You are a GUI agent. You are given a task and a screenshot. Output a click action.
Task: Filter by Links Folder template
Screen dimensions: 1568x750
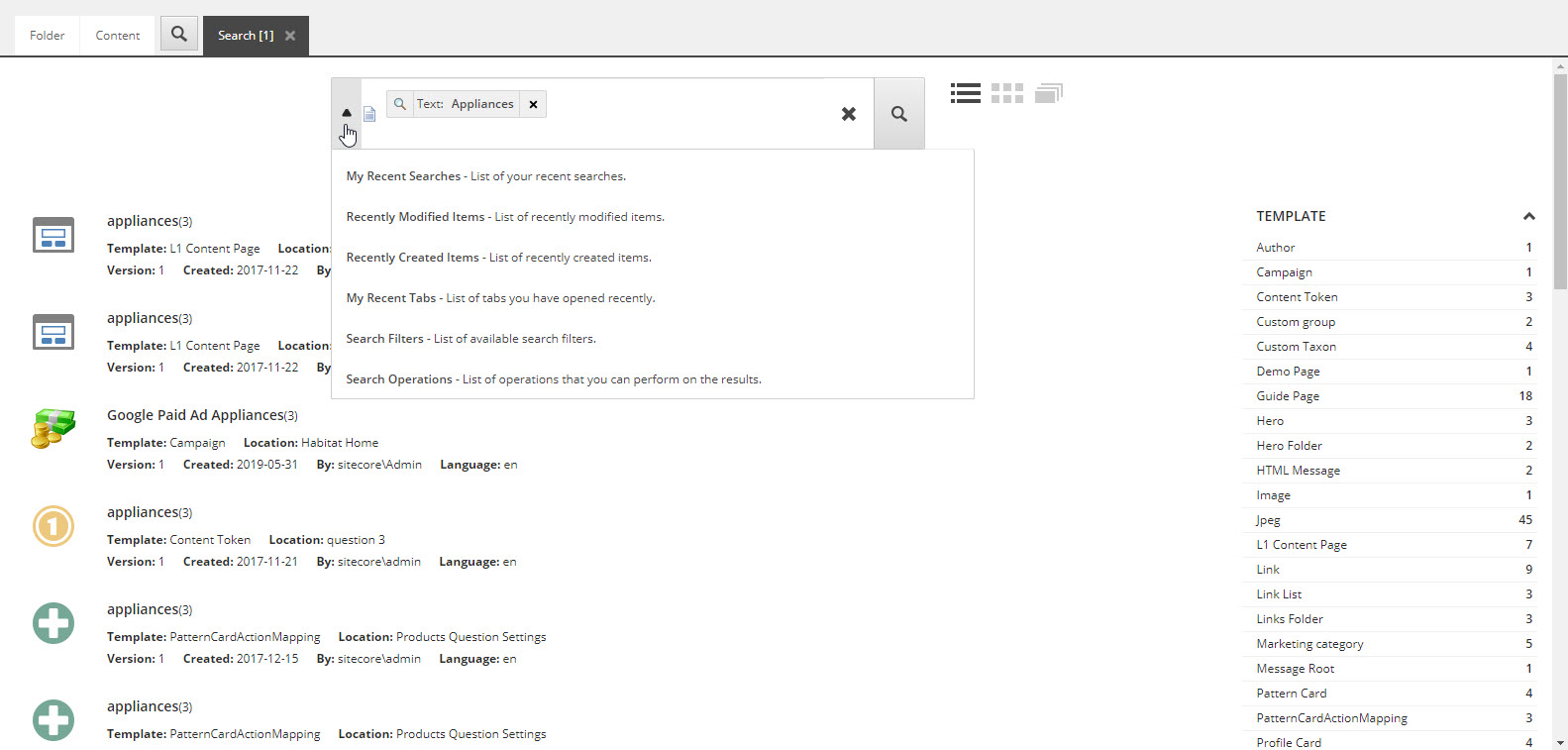tap(1391, 619)
